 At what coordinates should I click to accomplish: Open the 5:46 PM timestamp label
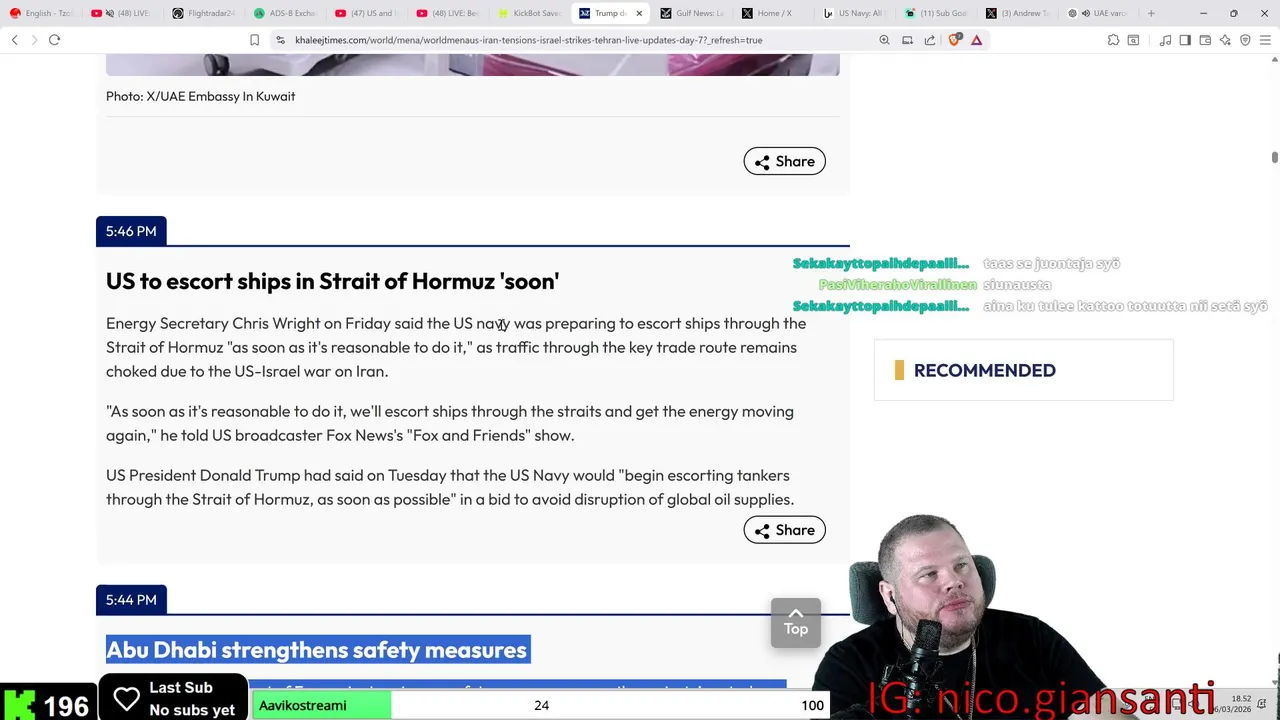click(x=131, y=231)
